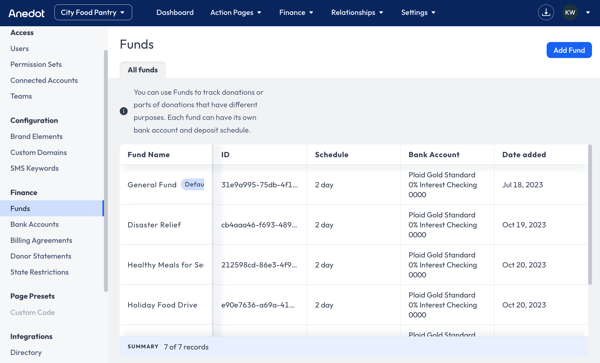Click the info icon beside funds description

[x=124, y=111]
